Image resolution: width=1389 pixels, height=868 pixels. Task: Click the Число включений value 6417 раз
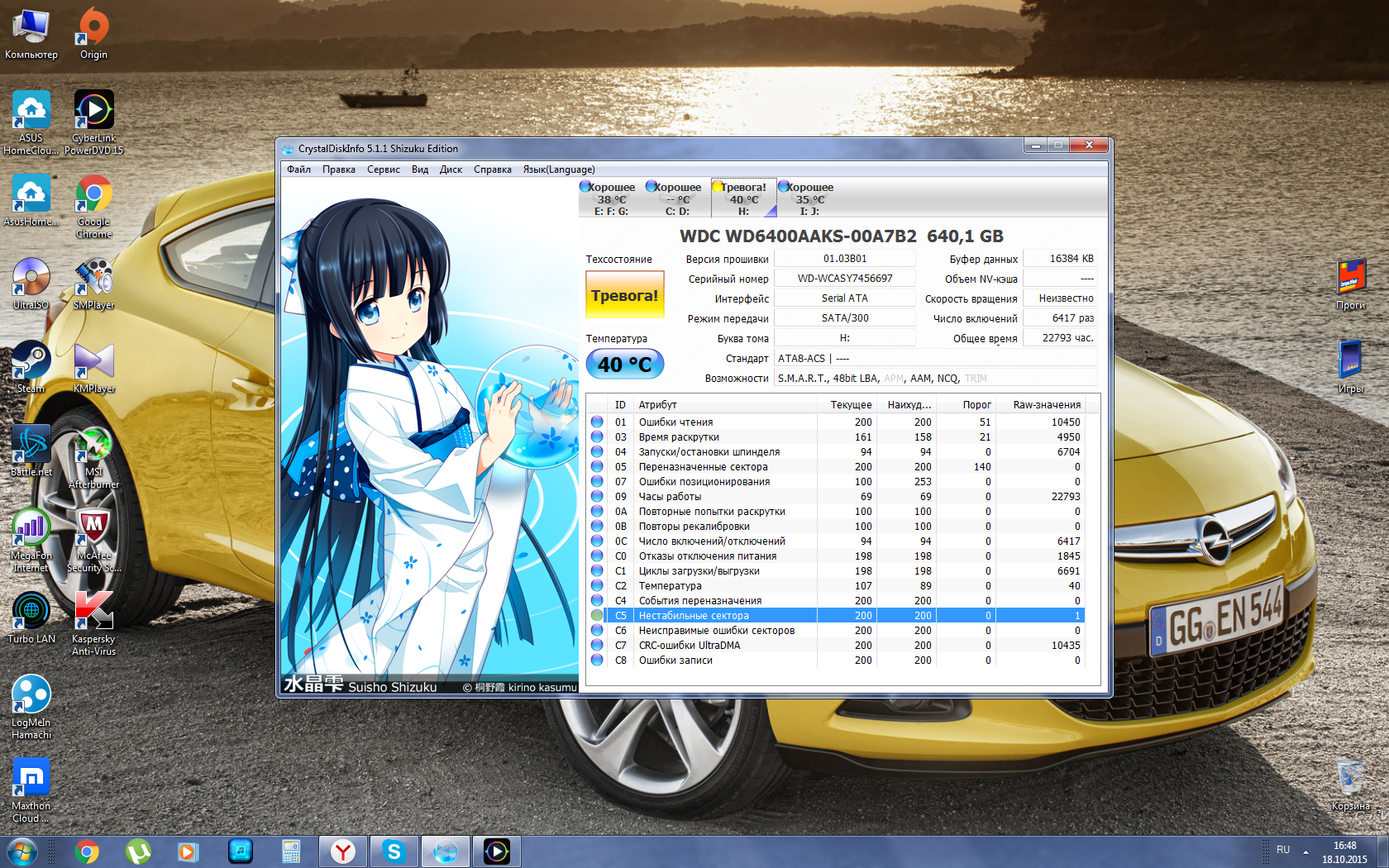click(1061, 318)
